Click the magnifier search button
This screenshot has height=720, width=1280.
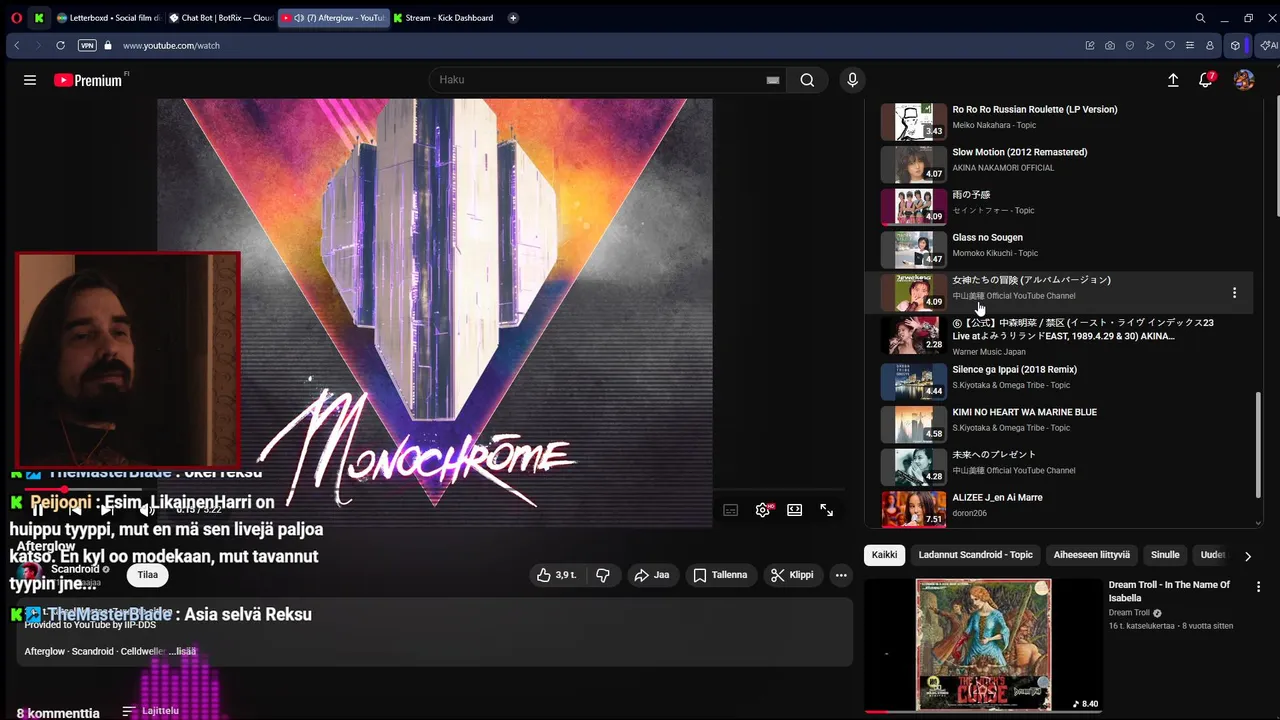[x=807, y=80]
